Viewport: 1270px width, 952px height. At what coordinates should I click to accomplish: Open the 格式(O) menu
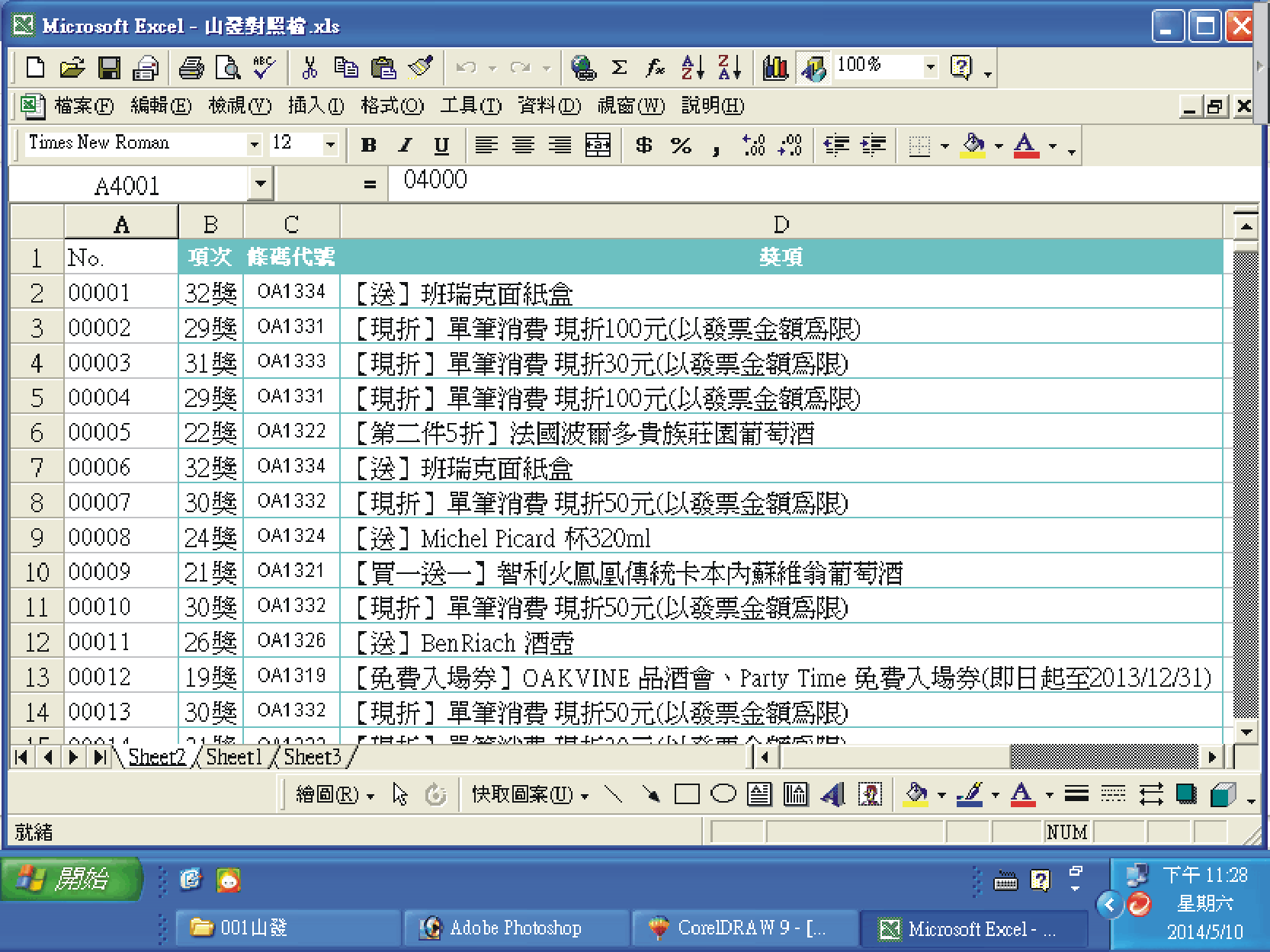[x=392, y=106]
